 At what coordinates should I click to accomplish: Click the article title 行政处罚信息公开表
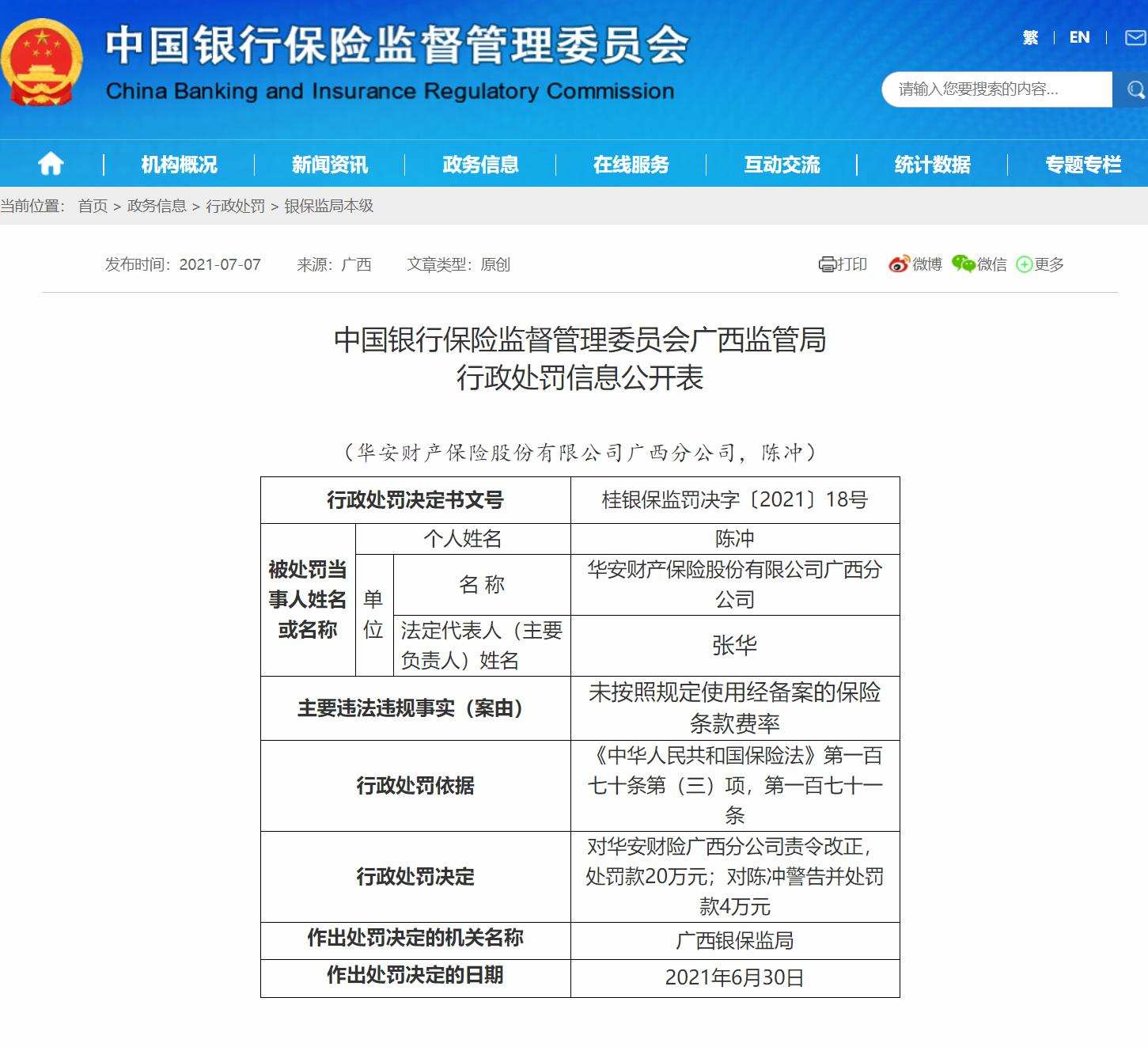pos(580,377)
